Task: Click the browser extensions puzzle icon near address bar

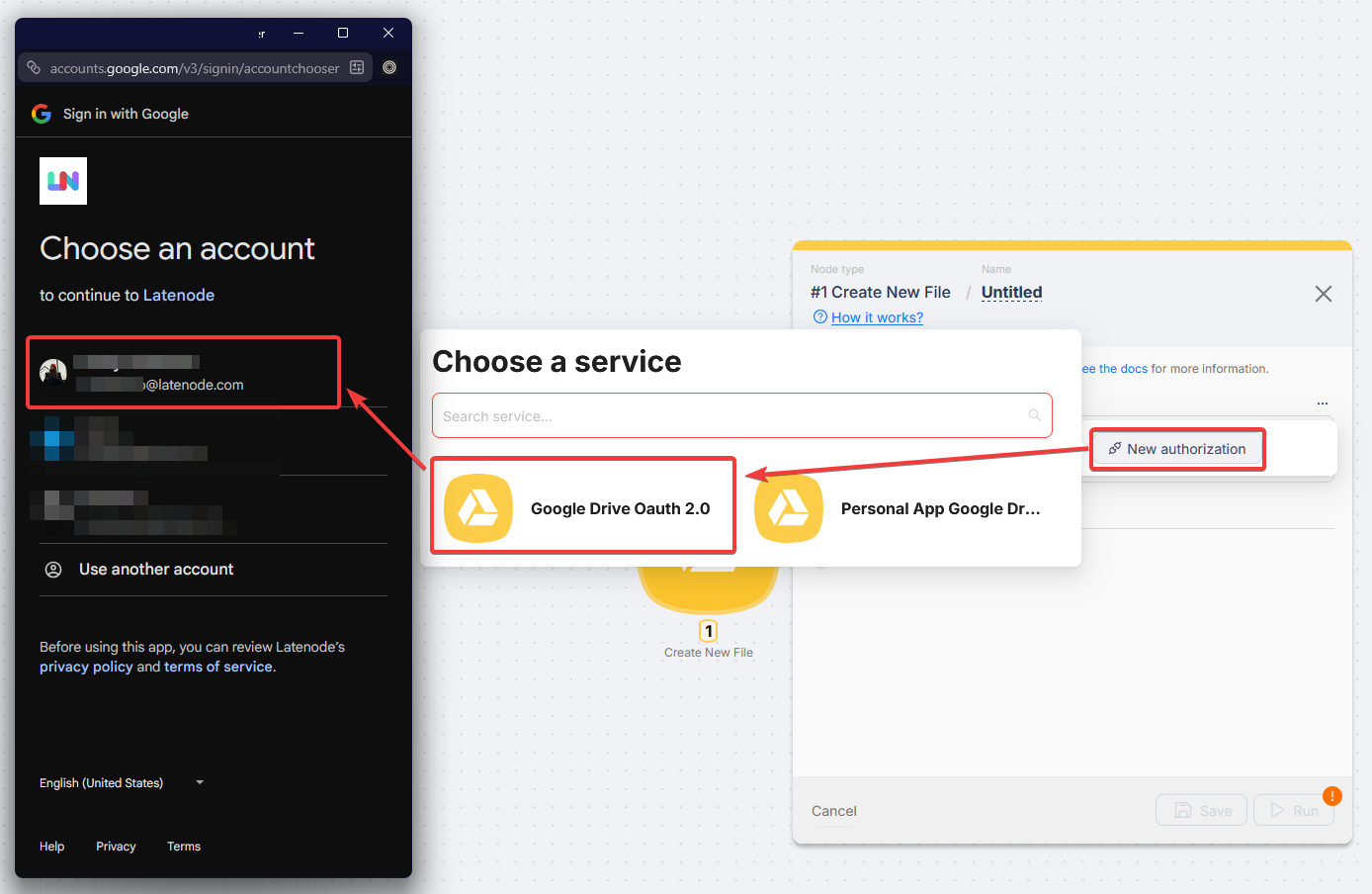Action: click(357, 67)
